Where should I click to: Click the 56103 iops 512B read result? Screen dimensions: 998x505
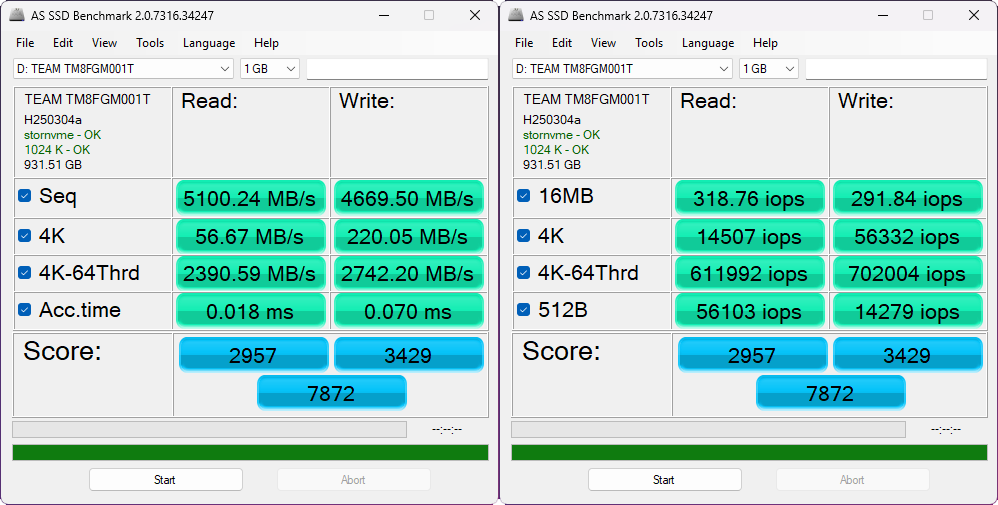[749, 311]
